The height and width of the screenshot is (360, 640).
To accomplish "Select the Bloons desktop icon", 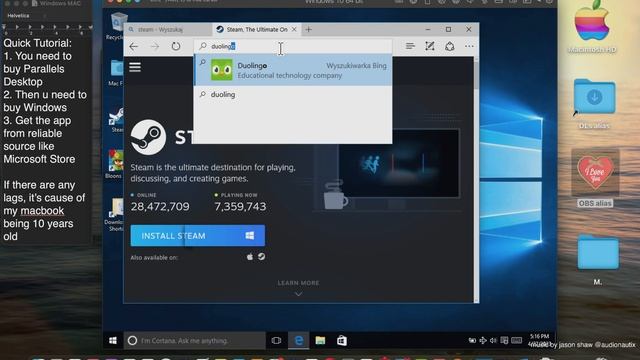I will (115, 164).
